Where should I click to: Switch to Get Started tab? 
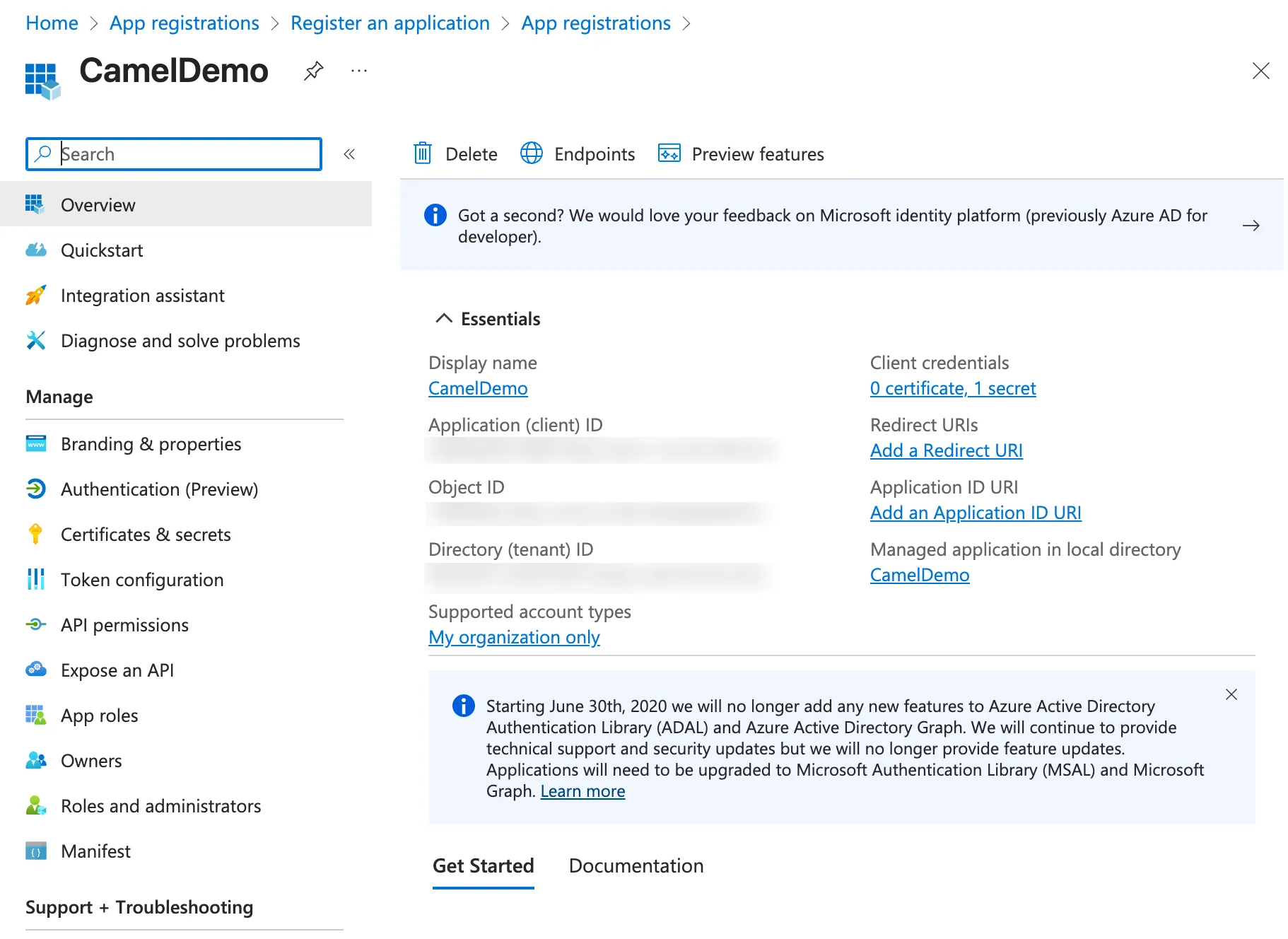(484, 866)
